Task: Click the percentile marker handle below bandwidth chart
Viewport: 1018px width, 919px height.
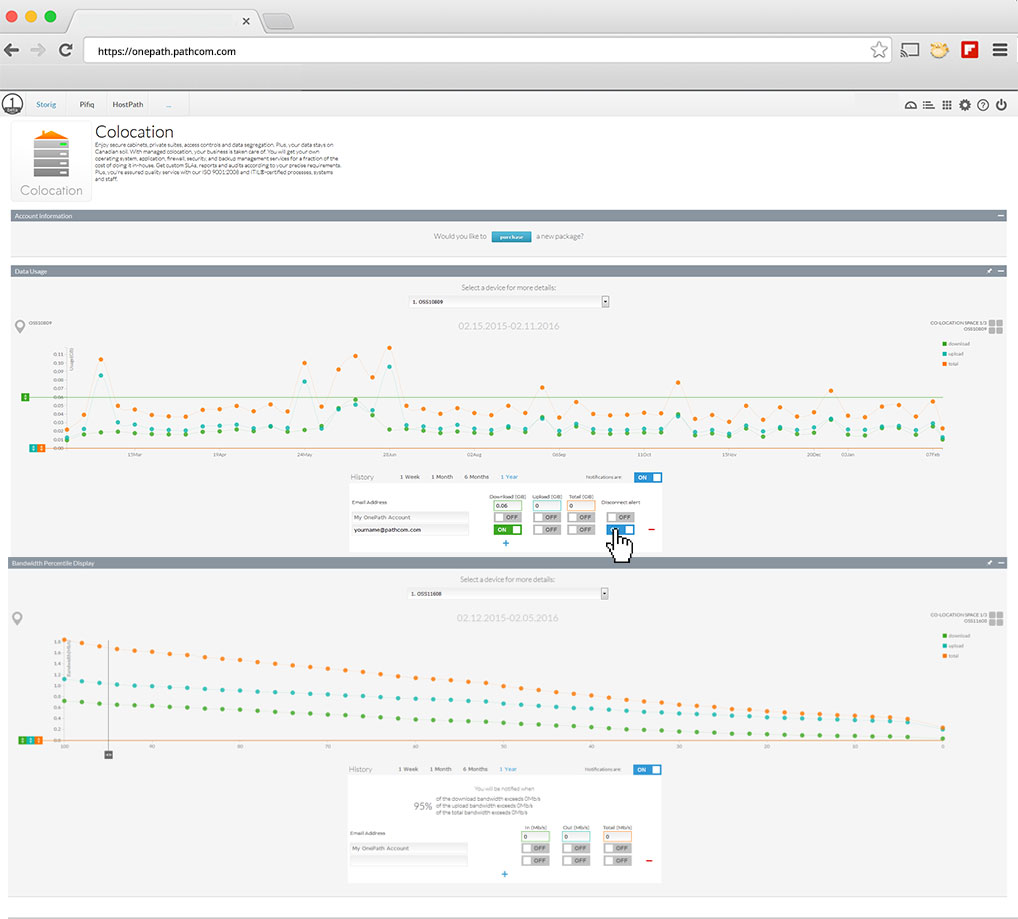Action: [x=108, y=755]
